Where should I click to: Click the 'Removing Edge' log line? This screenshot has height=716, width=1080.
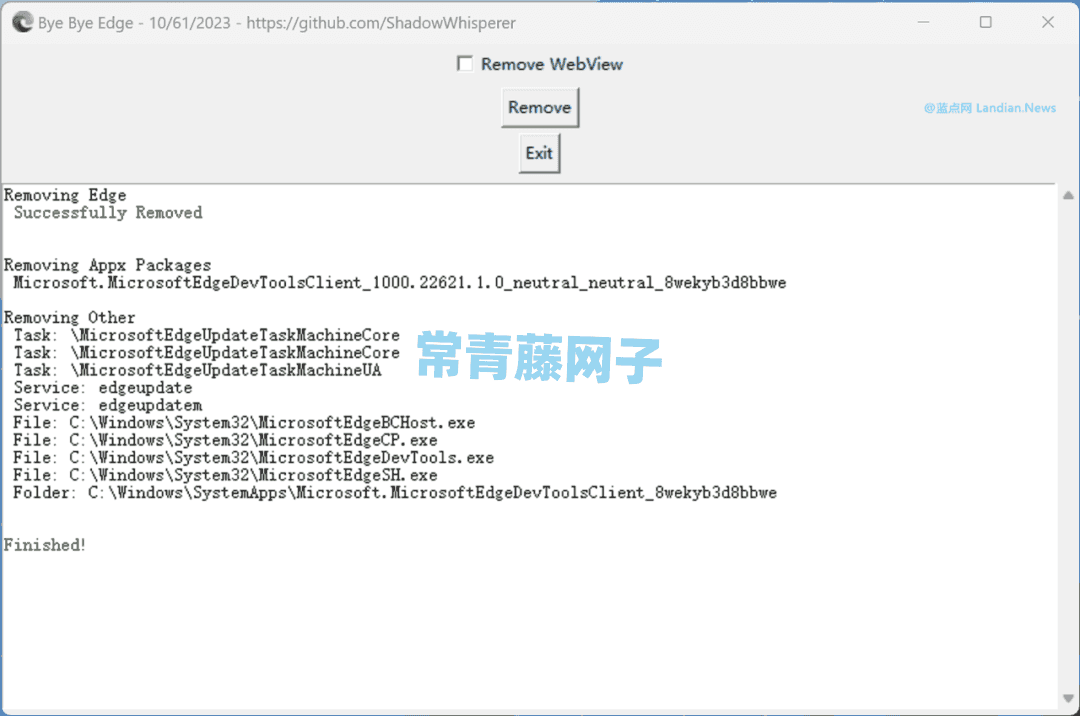coord(65,196)
